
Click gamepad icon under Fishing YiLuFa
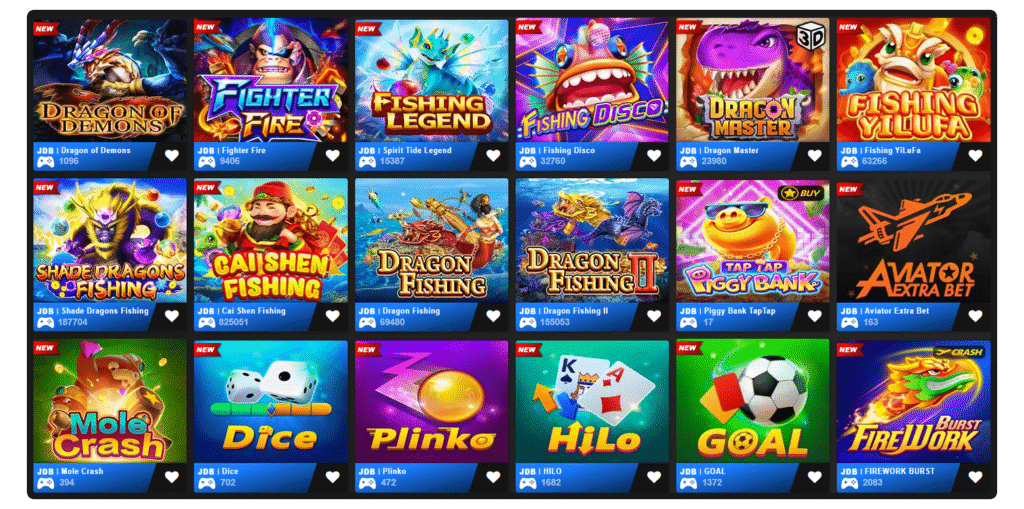point(849,161)
